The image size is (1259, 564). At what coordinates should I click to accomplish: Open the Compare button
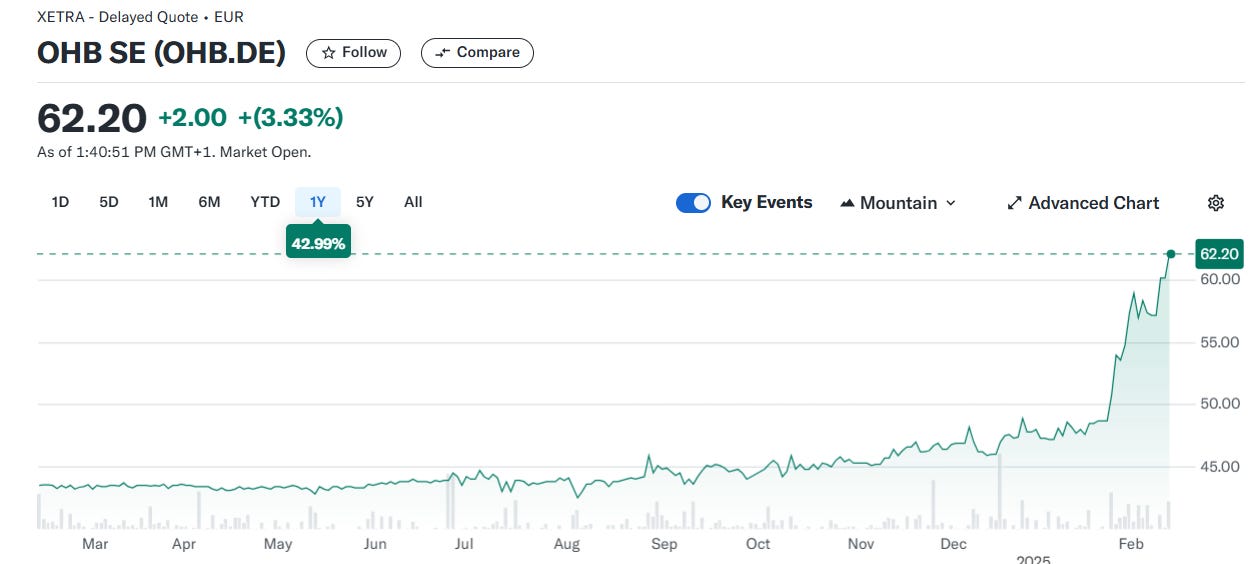(x=477, y=53)
